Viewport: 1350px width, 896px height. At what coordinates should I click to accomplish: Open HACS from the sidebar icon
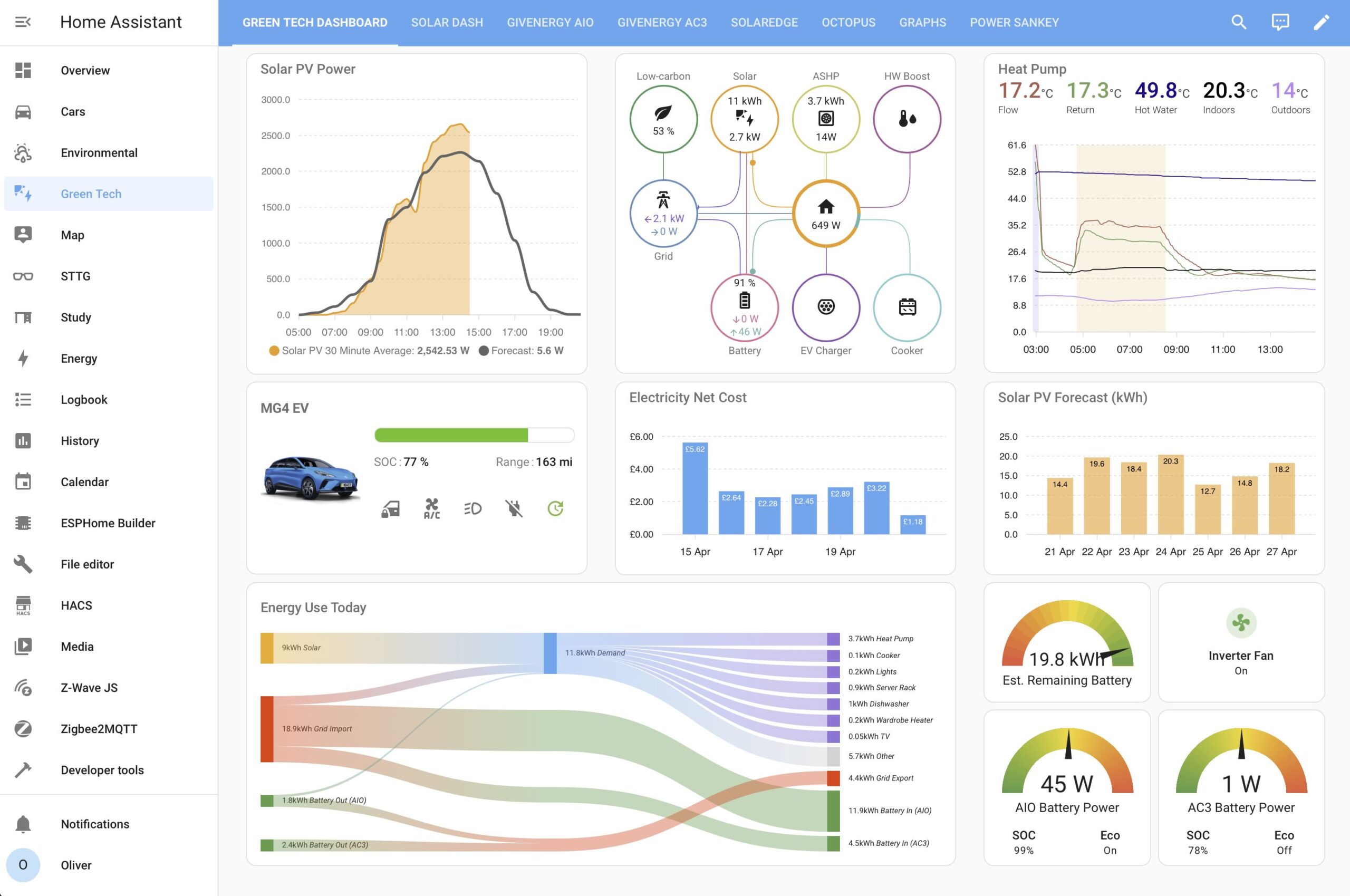[x=23, y=605]
